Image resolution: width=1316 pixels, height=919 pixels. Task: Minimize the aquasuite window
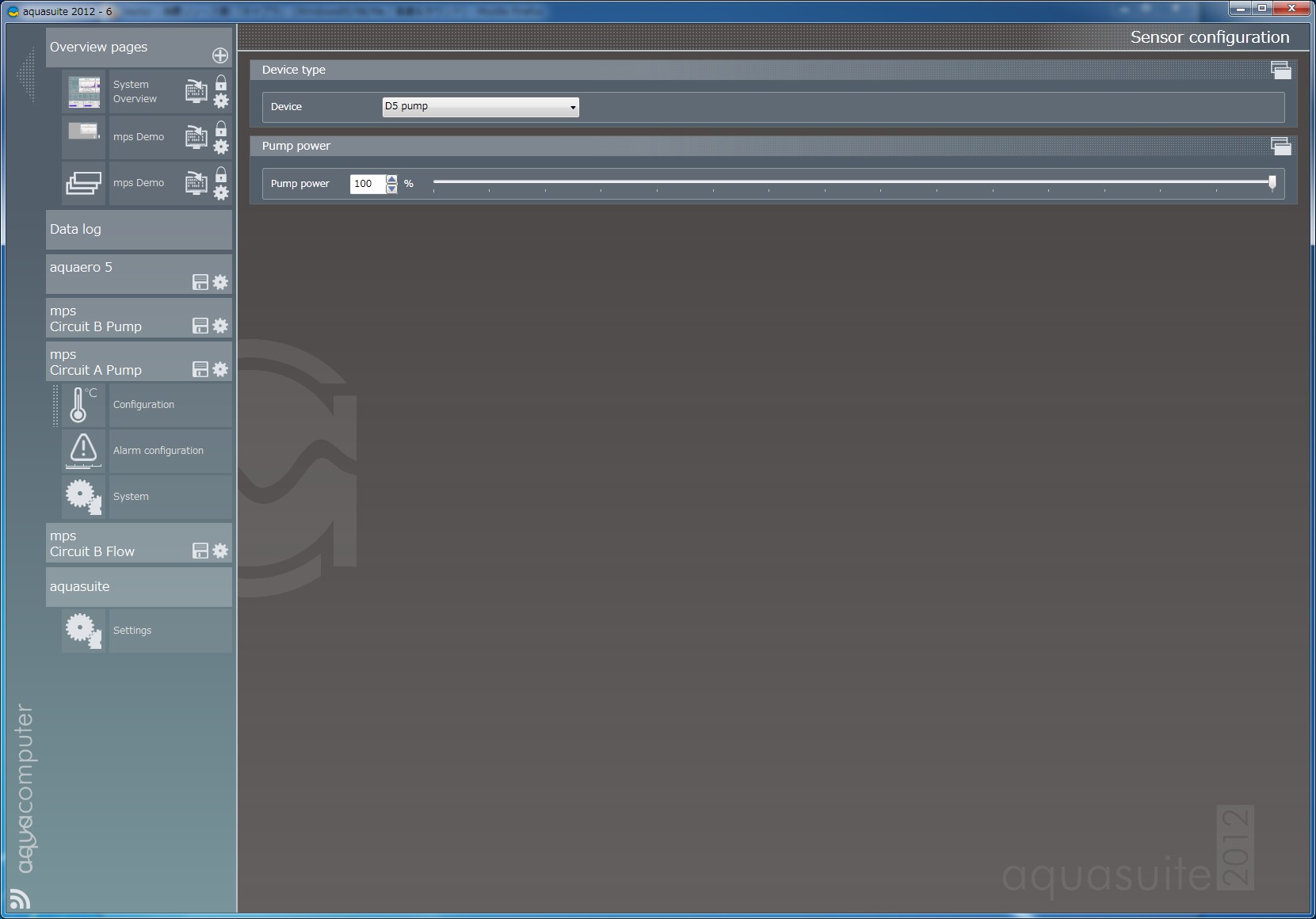click(x=1240, y=9)
